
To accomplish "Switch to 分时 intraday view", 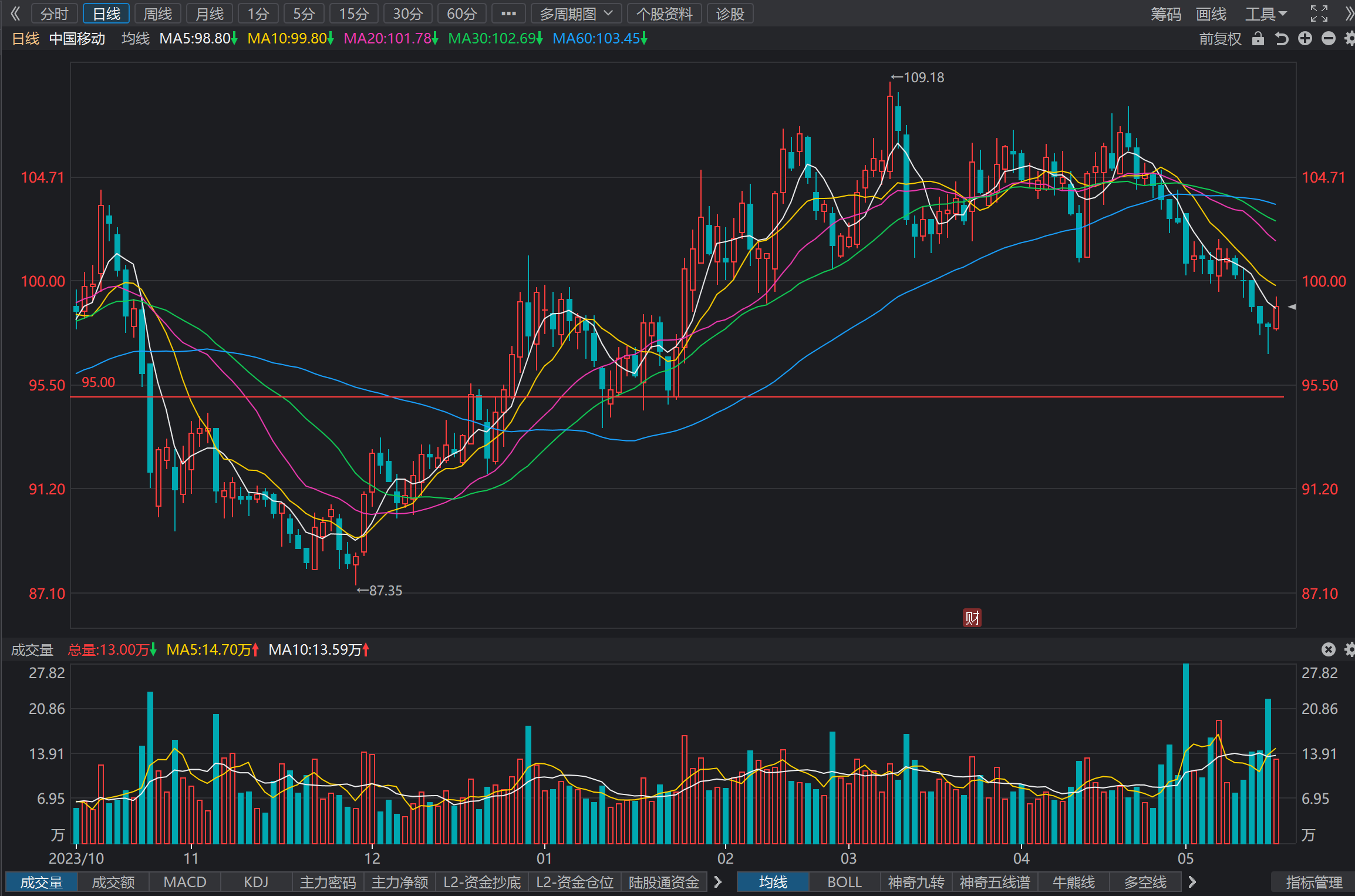I will (x=54, y=14).
